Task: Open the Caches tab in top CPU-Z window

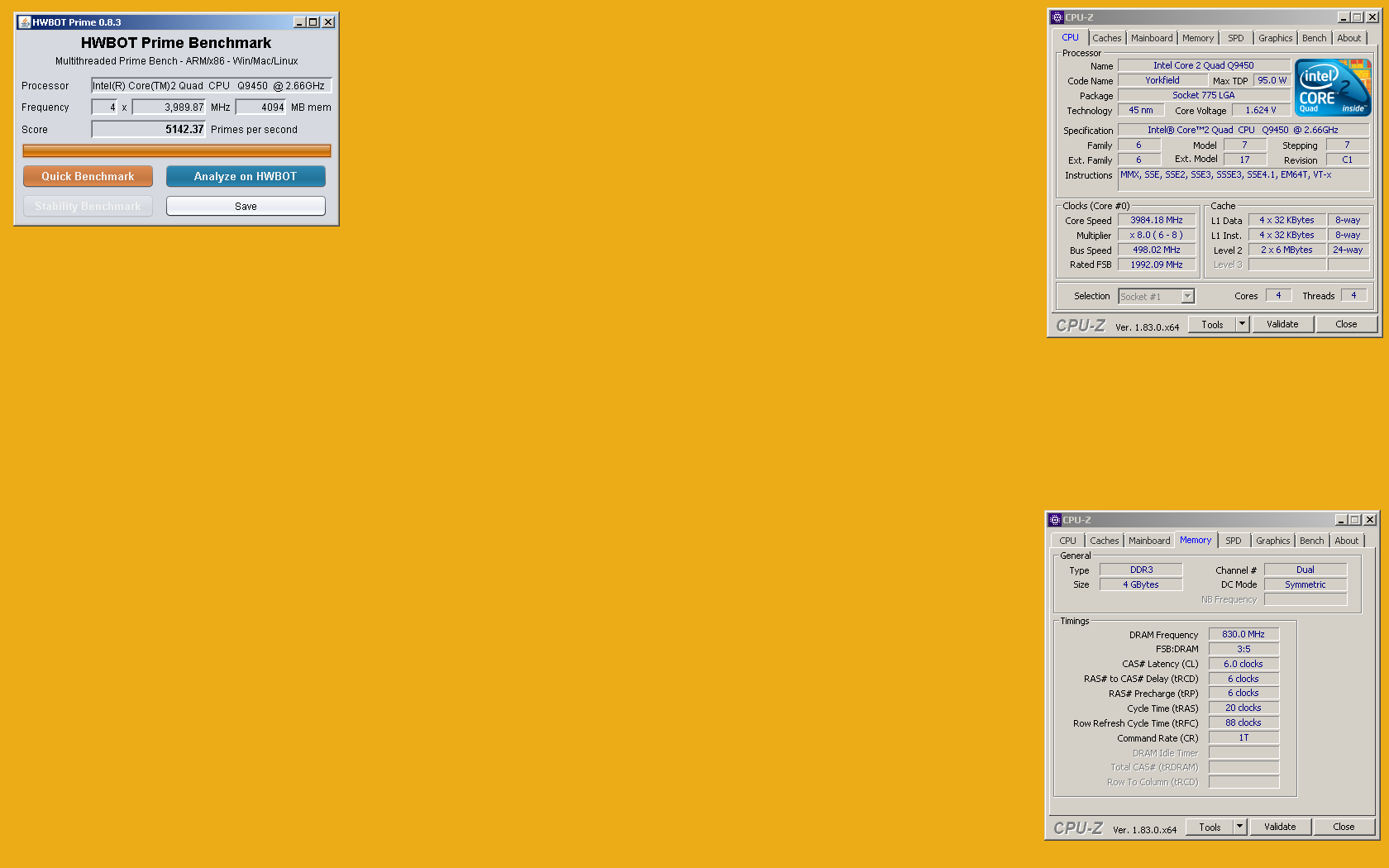Action: tap(1107, 38)
